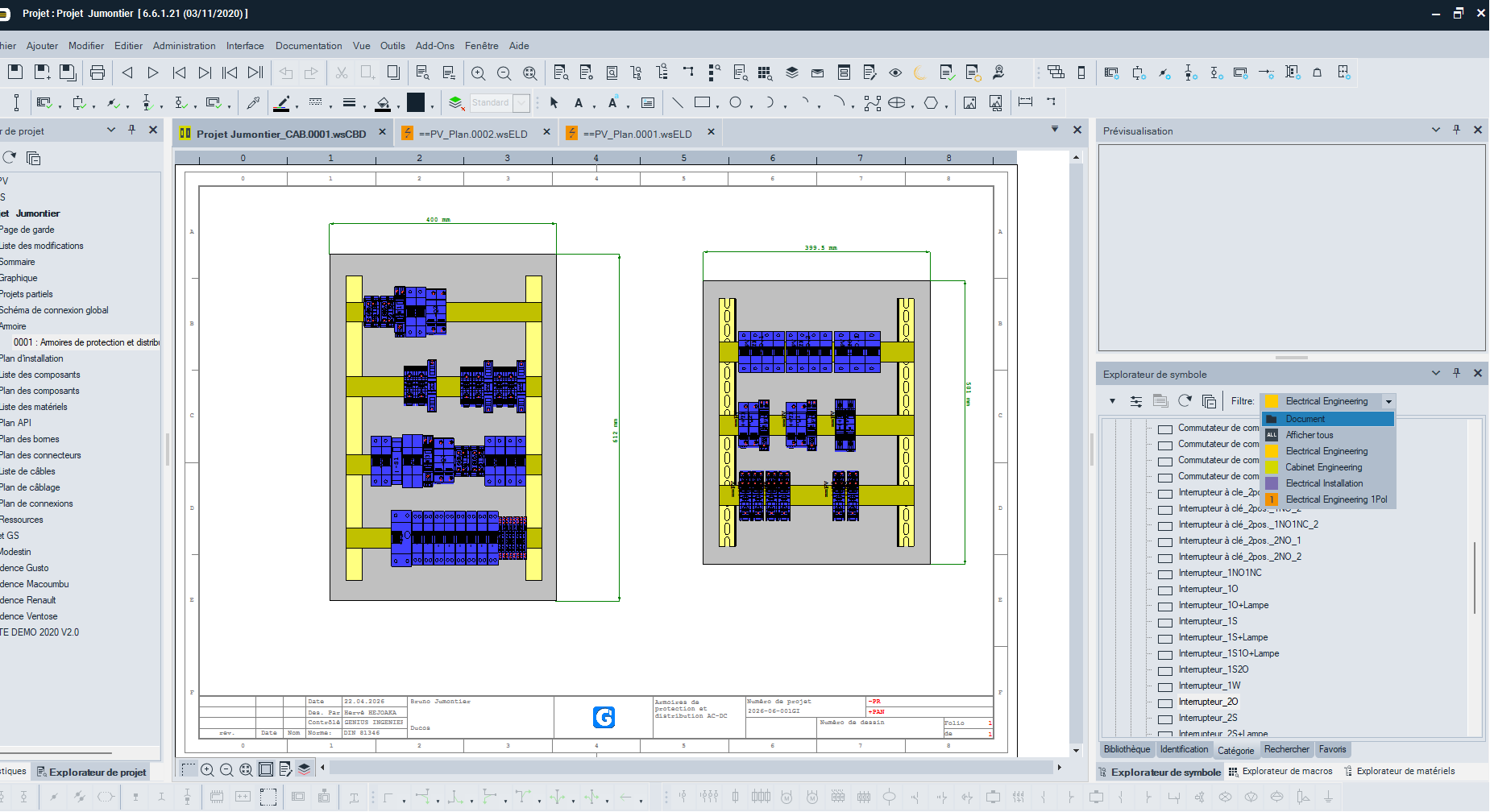Screen dimensions: 1490x812
Task: Select Interrupteur_1S+Lampe symbol
Action: pyautogui.click(x=1222, y=637)
